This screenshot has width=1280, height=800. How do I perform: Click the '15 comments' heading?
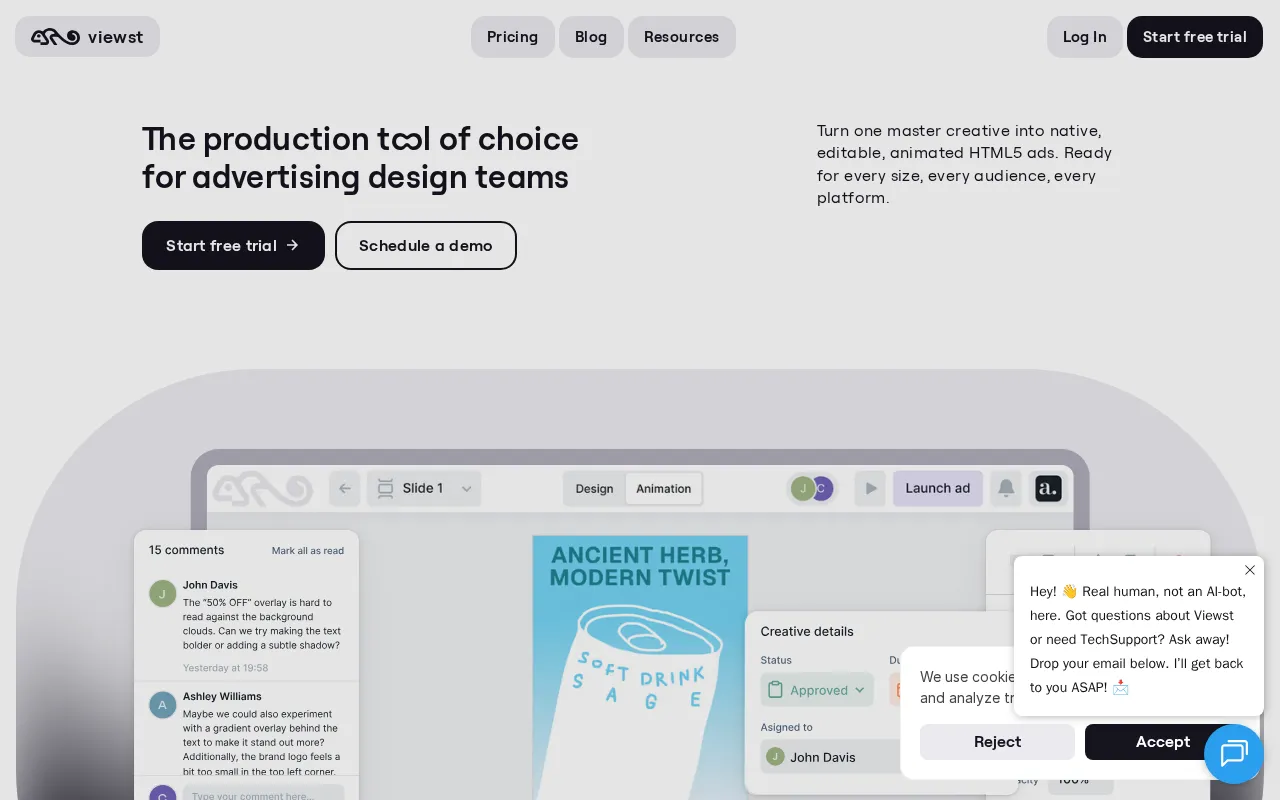(x=187, y=550)
